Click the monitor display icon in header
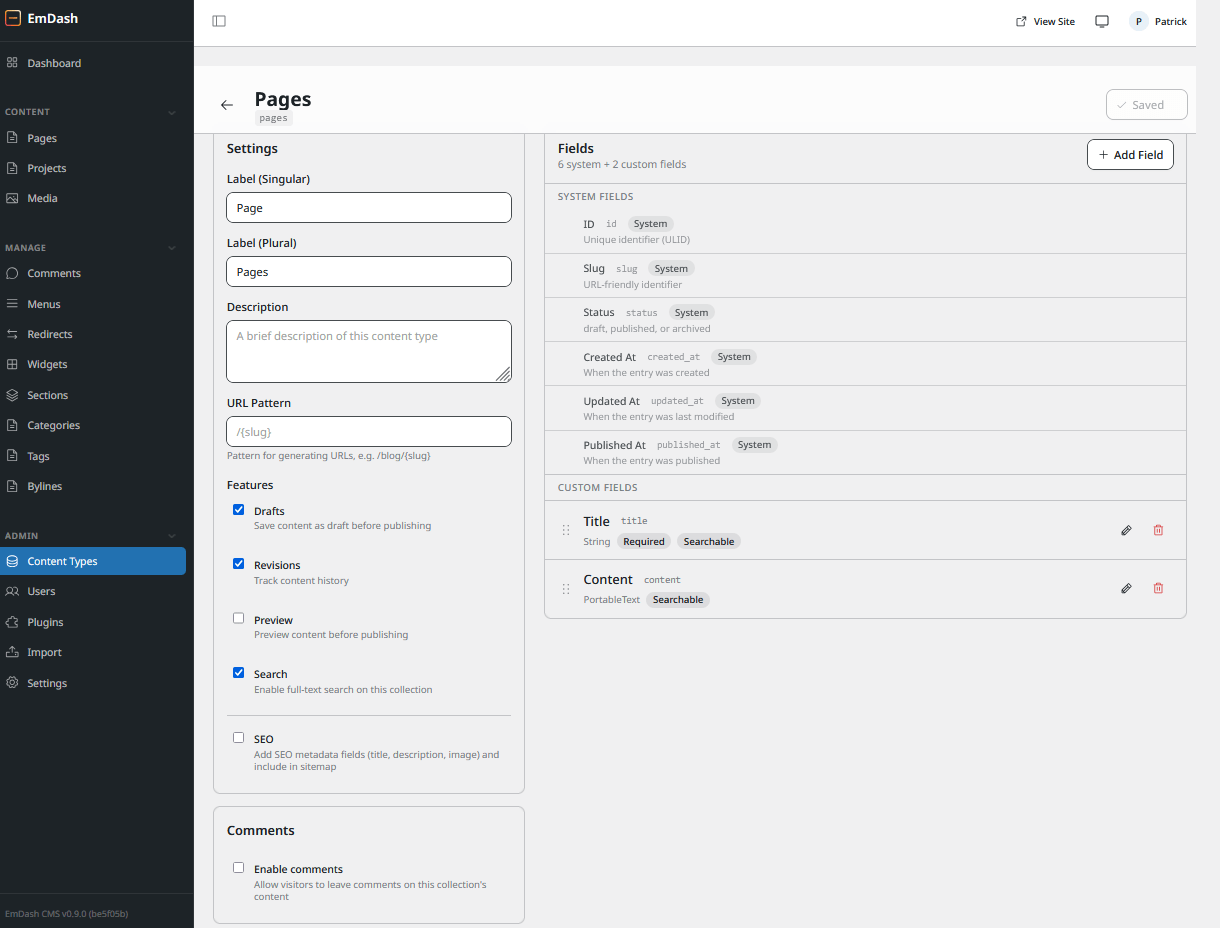The image size is (1220, 928). click(x=1102, y=21)
